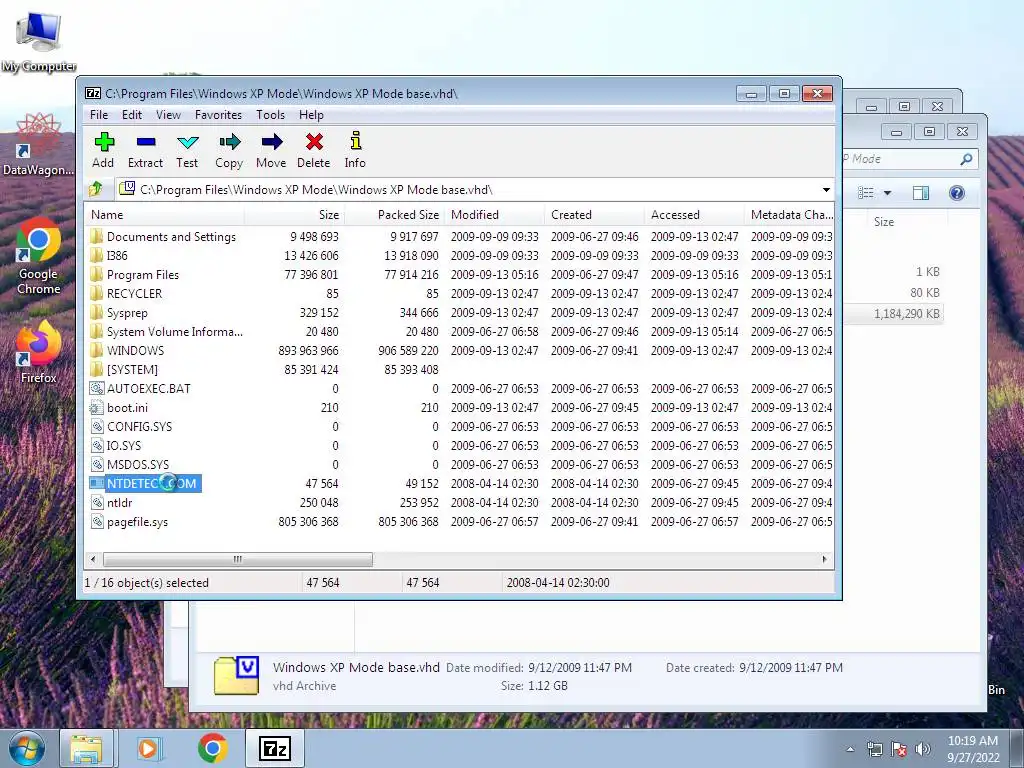
Task: Show hidden system tray icons
Action: click(x=850, y=749)
